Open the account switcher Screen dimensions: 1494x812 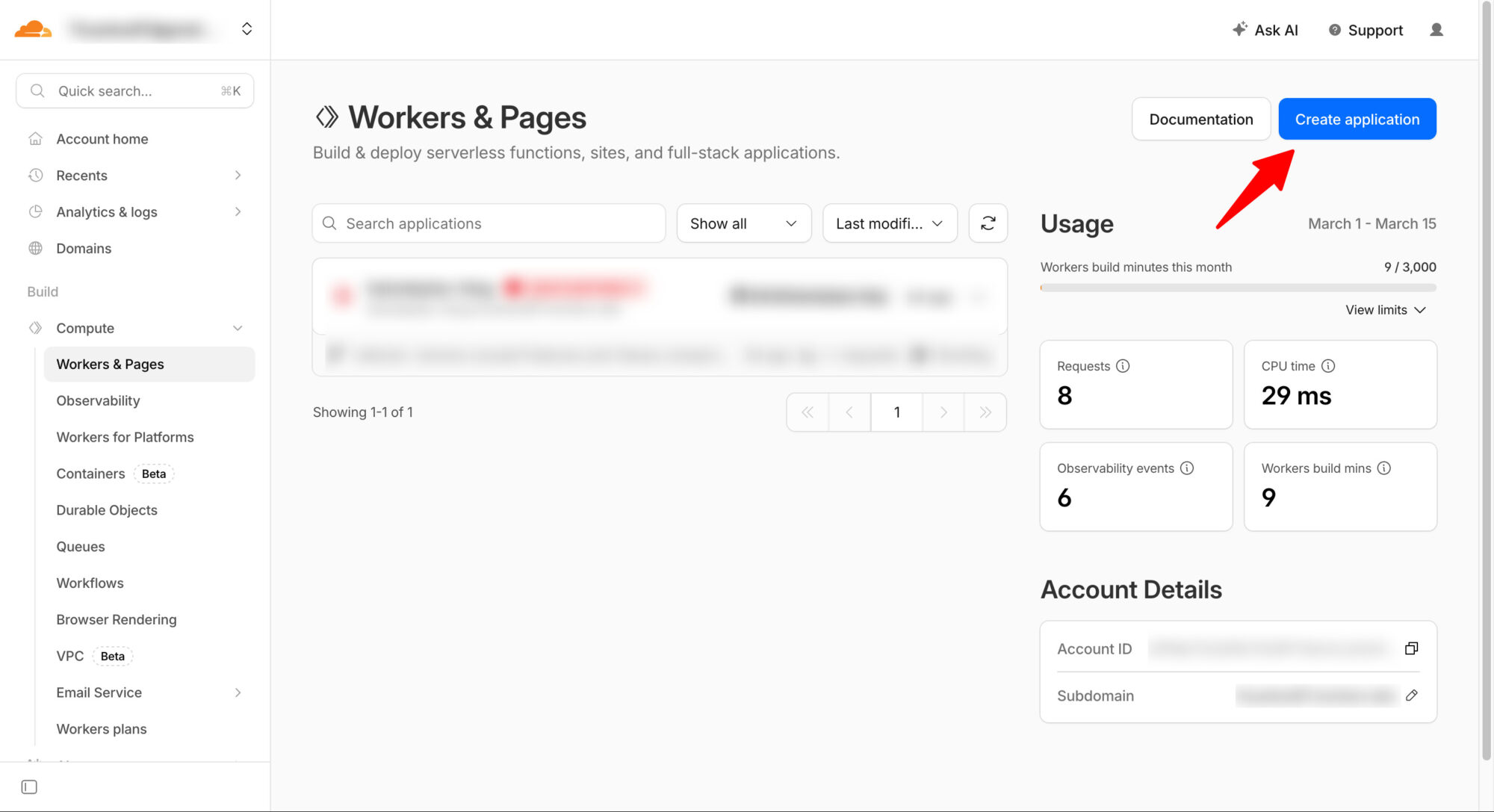click(x=247, y=29)
